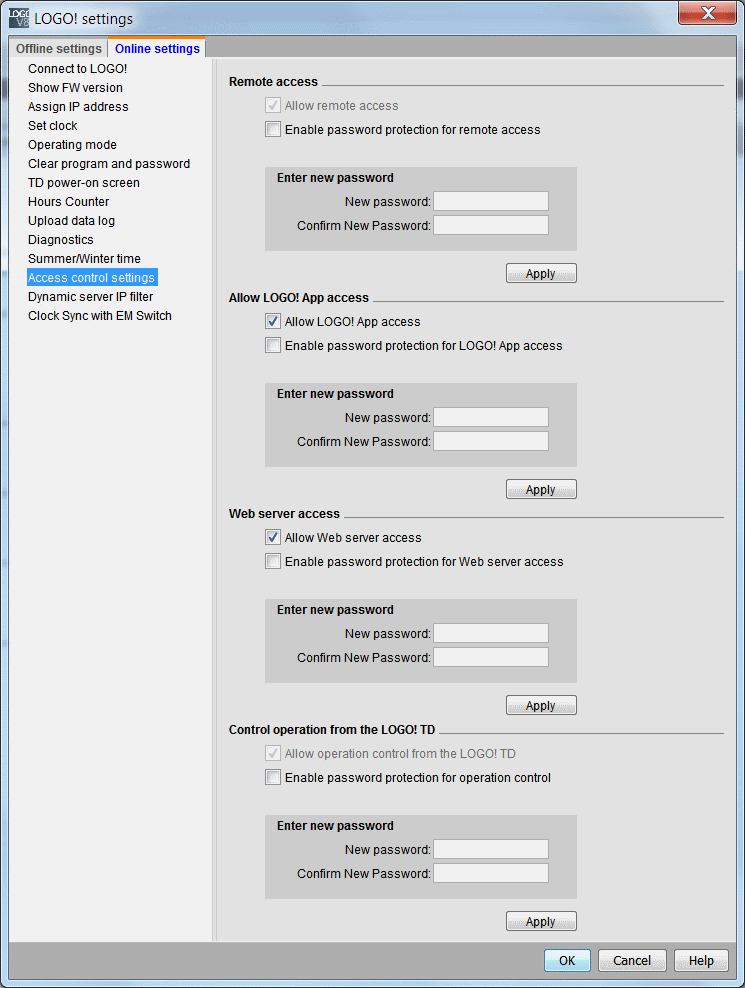The height and width of the screenshot is (988, 745).
Task: Enable password protection for LOGO! App access
Action: (x=273, y=345)
